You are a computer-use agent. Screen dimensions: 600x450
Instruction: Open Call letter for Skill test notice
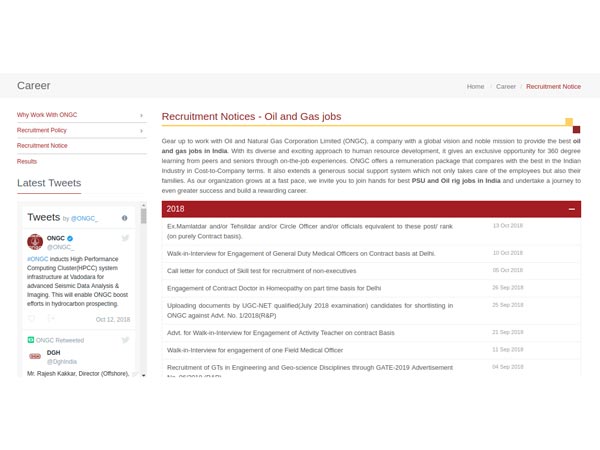(x=261, y=271)
